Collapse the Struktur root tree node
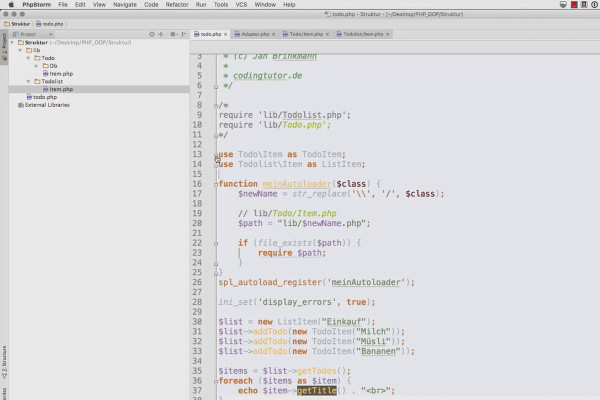The width and height of the screenshot is (600, 400). click(12, 42)
